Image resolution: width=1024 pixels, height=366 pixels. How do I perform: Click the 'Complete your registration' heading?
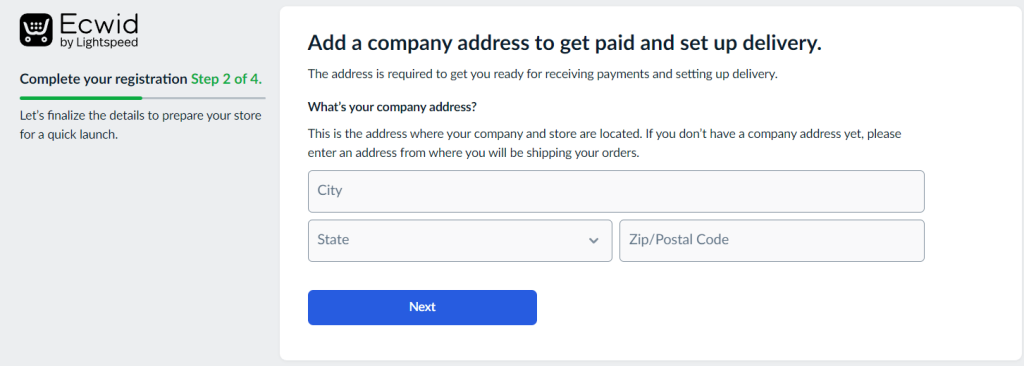103,79
